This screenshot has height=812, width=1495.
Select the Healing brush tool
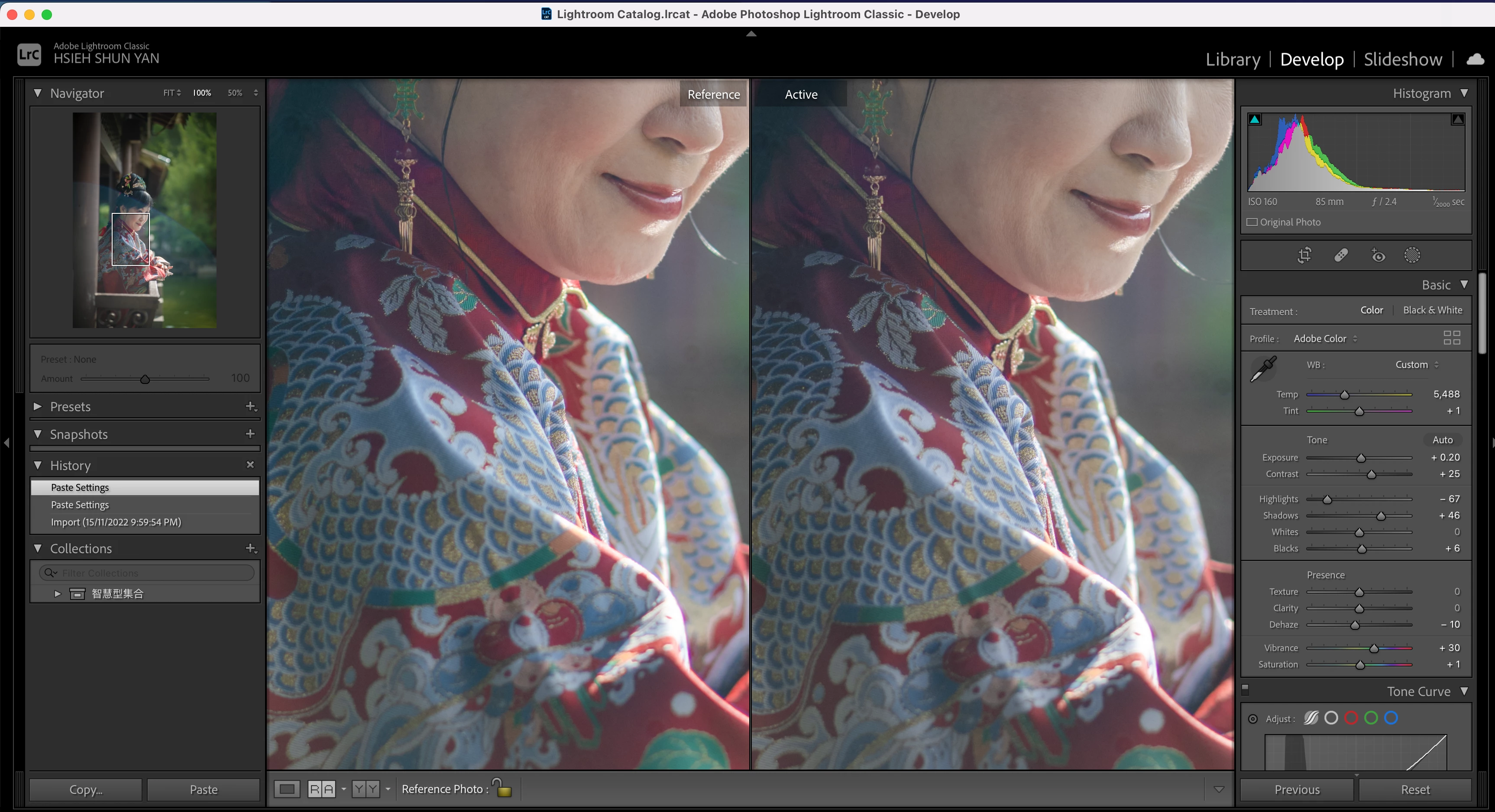[1341, 255]
